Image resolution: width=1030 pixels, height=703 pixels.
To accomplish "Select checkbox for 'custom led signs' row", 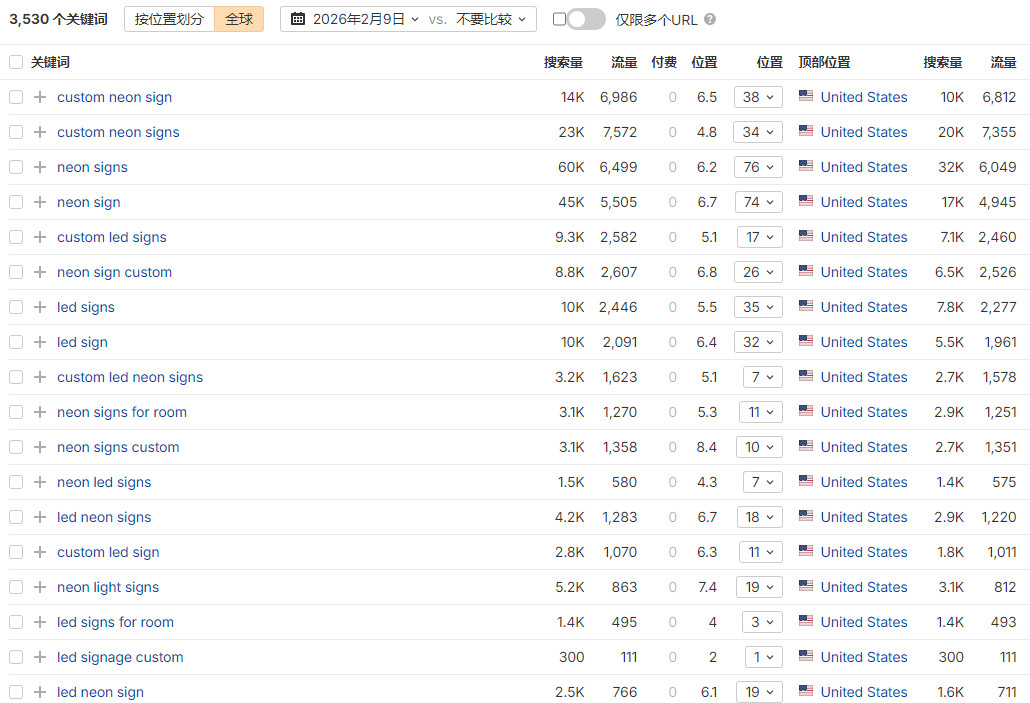I will point(16,237).
